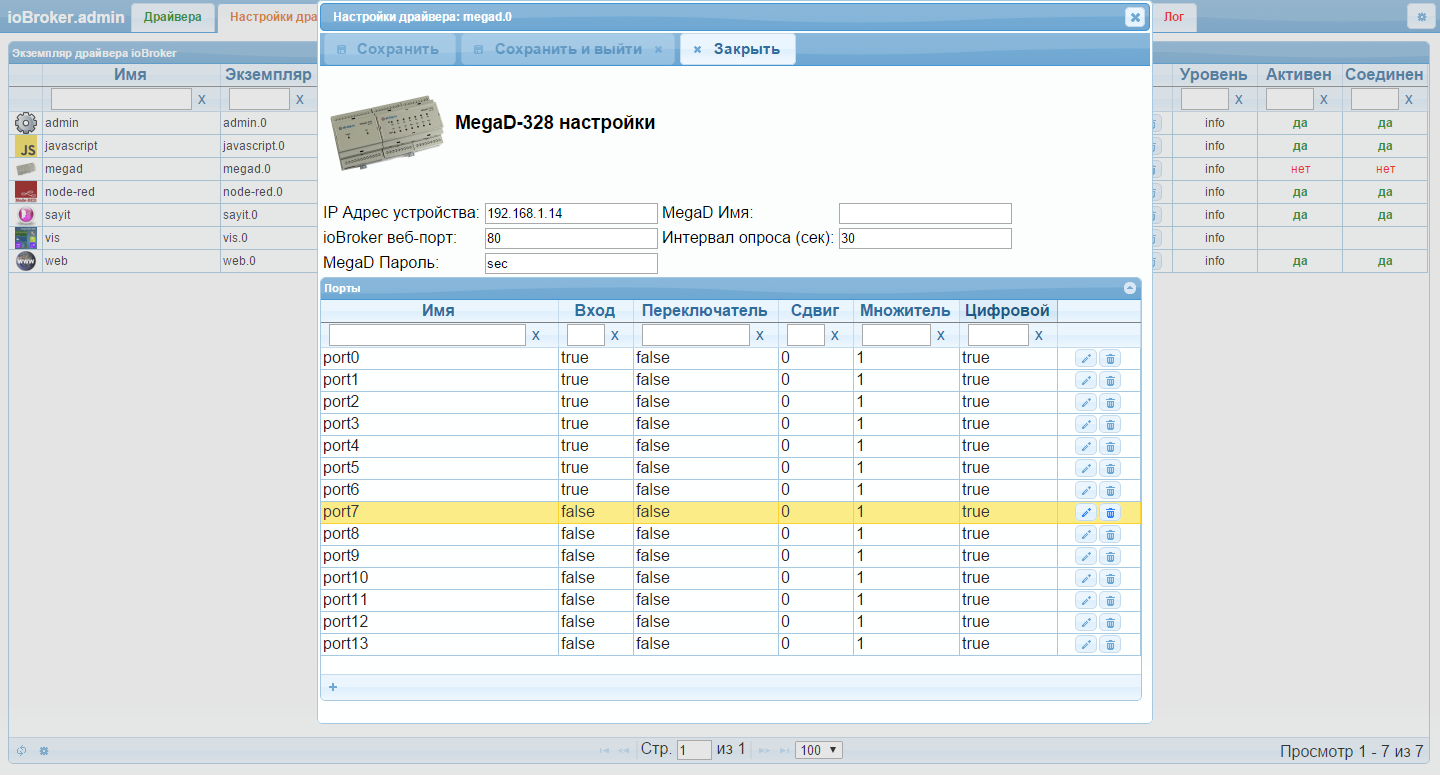Sort ports by Цифровой column header
The width and height of the screenshot is (1440, 775).
(x=1008, y=310)
